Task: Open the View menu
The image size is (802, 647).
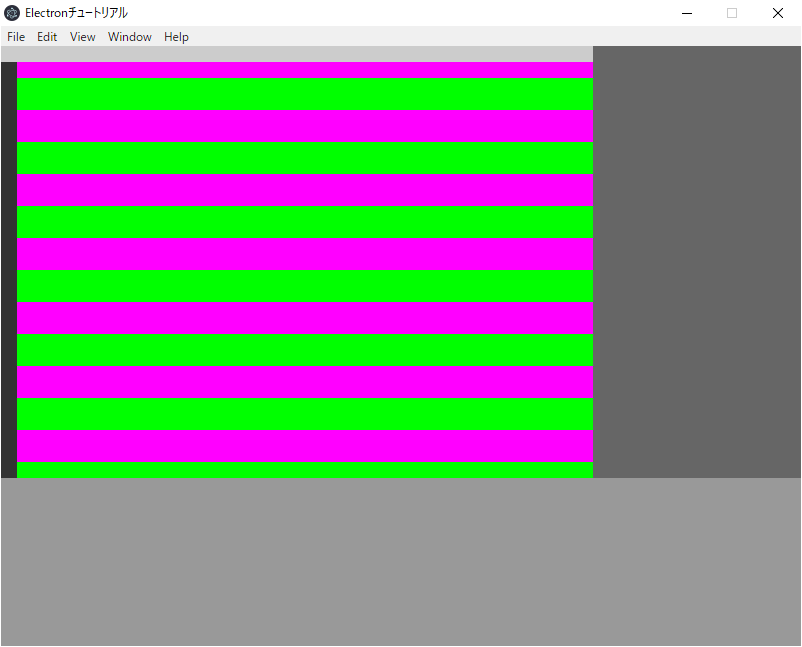Action: pyautogui.click(x=82, y=37)
